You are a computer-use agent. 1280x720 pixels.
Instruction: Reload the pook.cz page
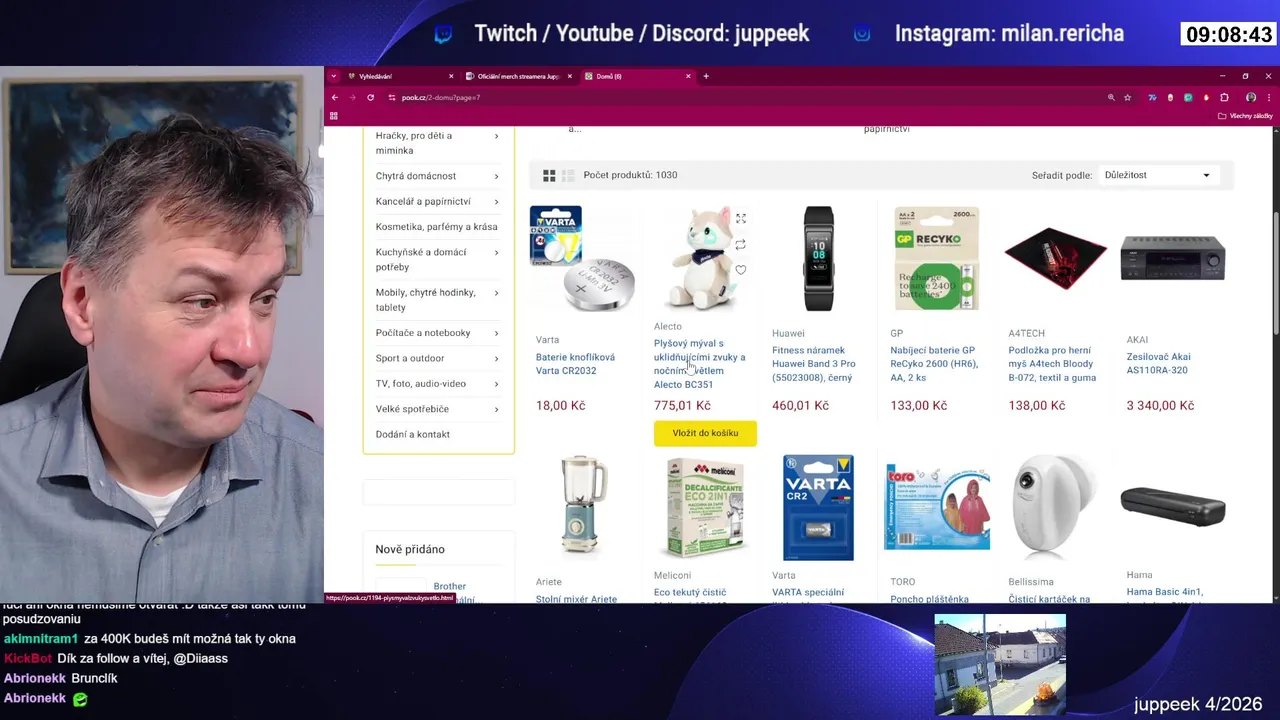pos(370,97)
